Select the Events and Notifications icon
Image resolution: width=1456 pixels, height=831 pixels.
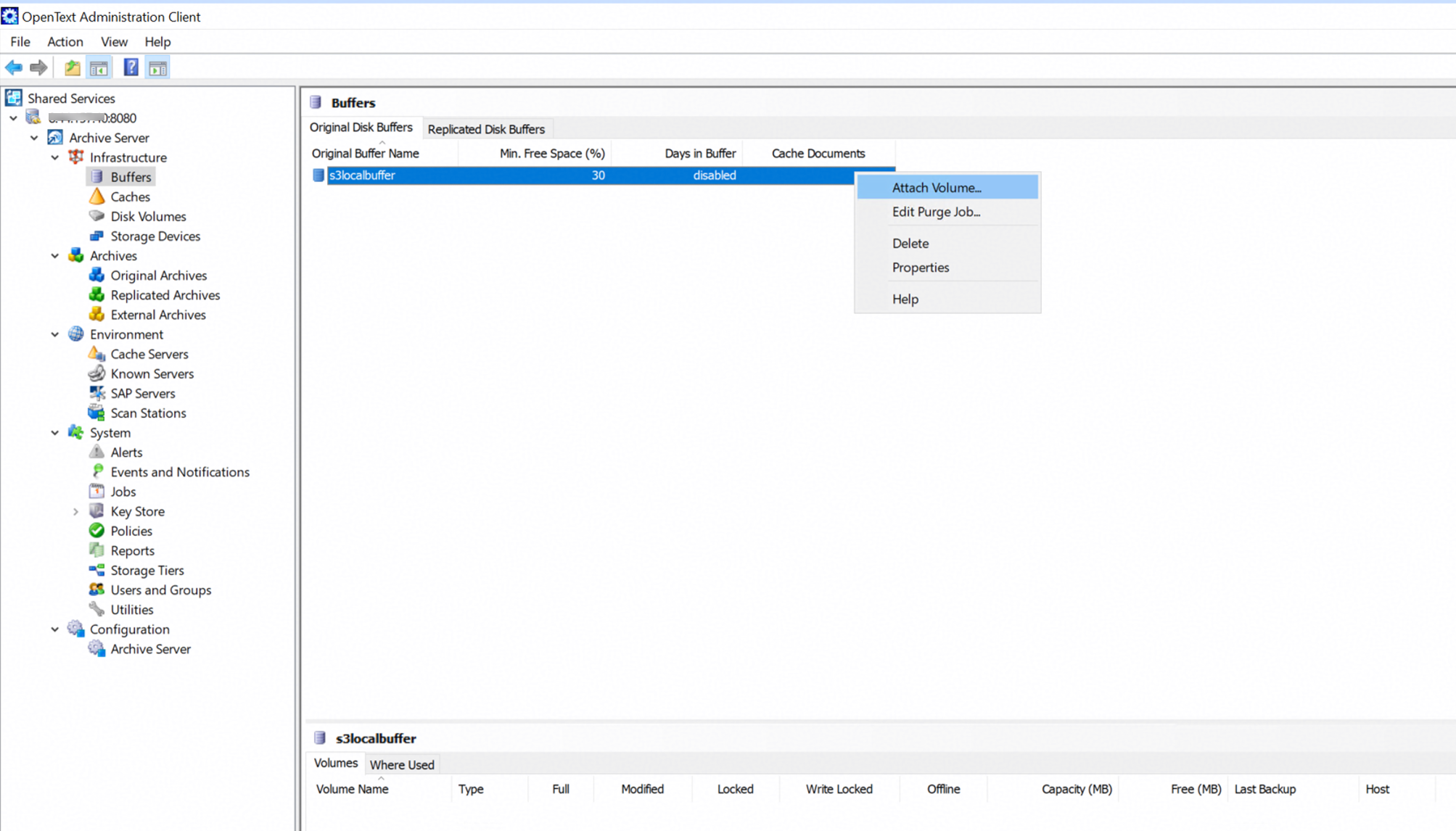click(96, 472)
